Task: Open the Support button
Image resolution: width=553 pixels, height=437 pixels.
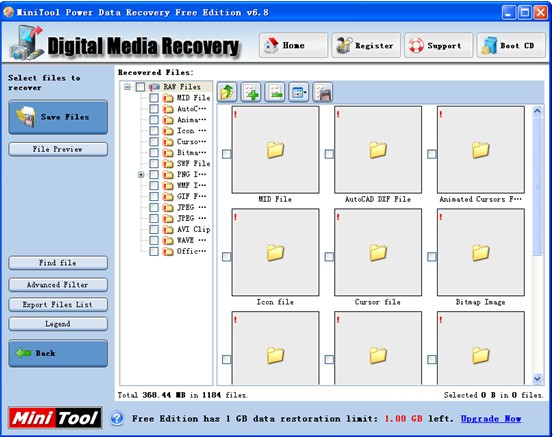Action: coord(439,45)
